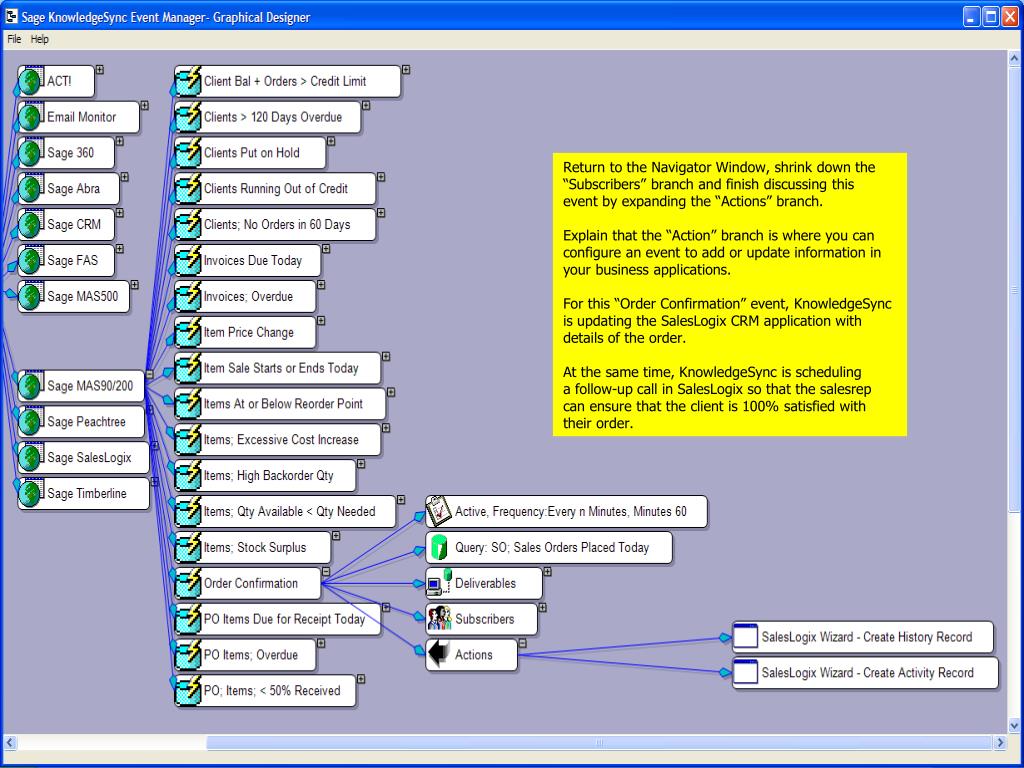Open the Help menu
The width and height of the screenshot is (1024, 768).
40,39
